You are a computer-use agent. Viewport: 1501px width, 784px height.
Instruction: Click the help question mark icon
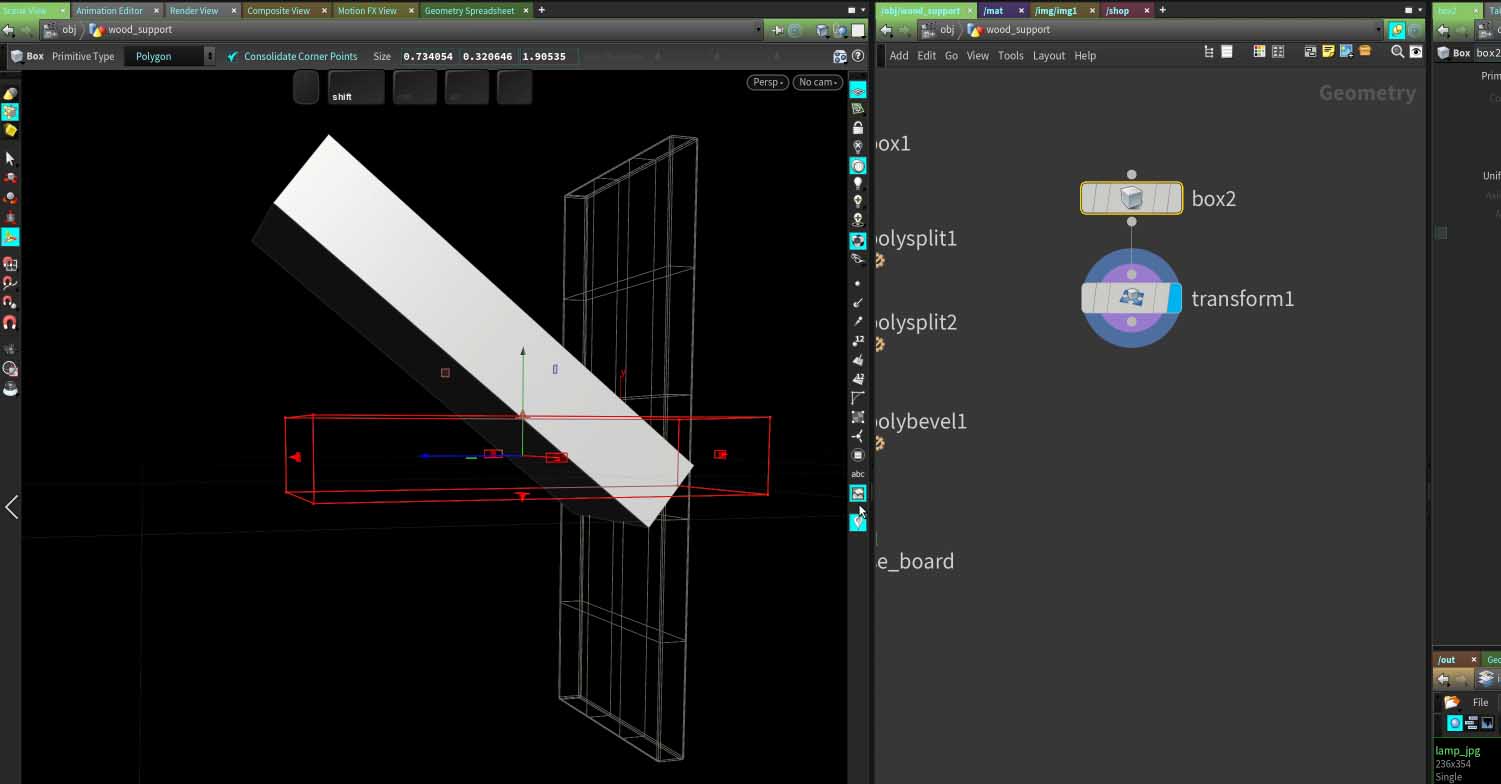pos(858,56)
